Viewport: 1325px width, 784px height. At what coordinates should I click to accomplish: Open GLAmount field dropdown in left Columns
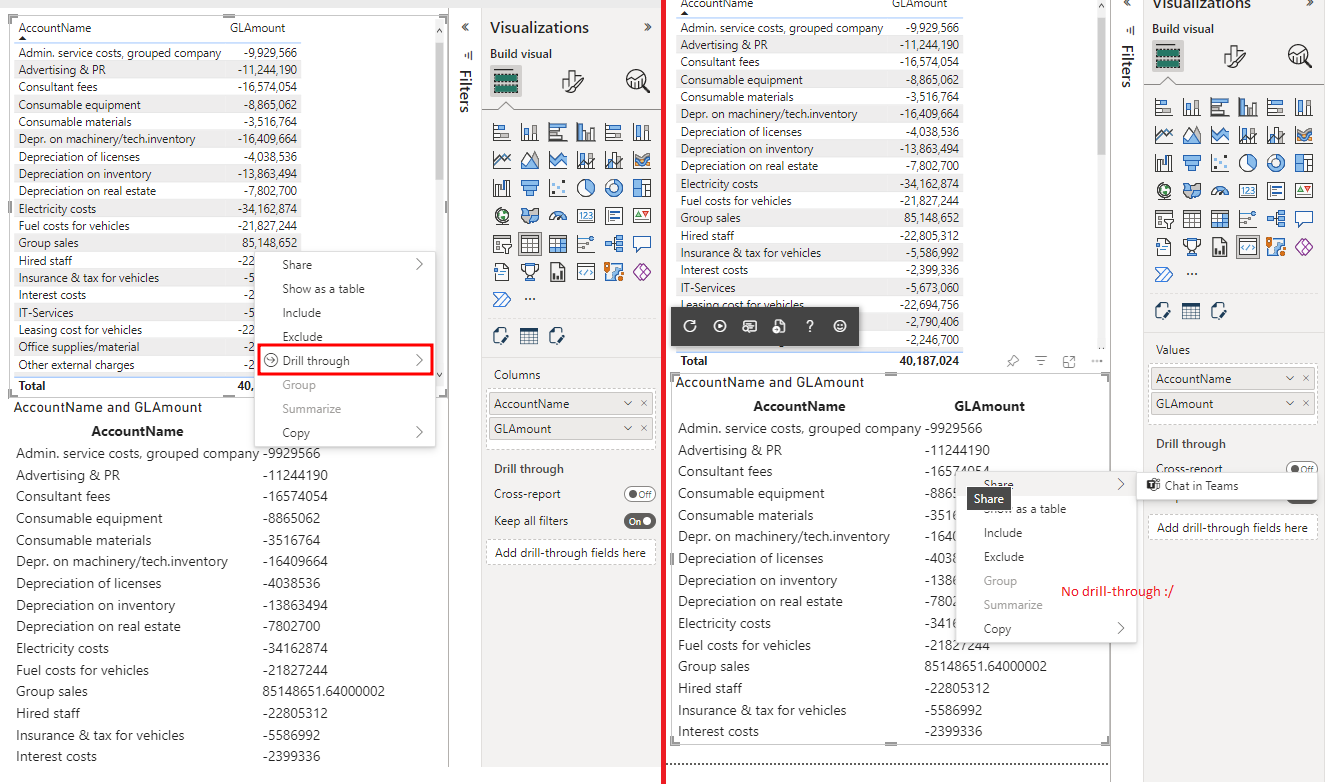628,429
